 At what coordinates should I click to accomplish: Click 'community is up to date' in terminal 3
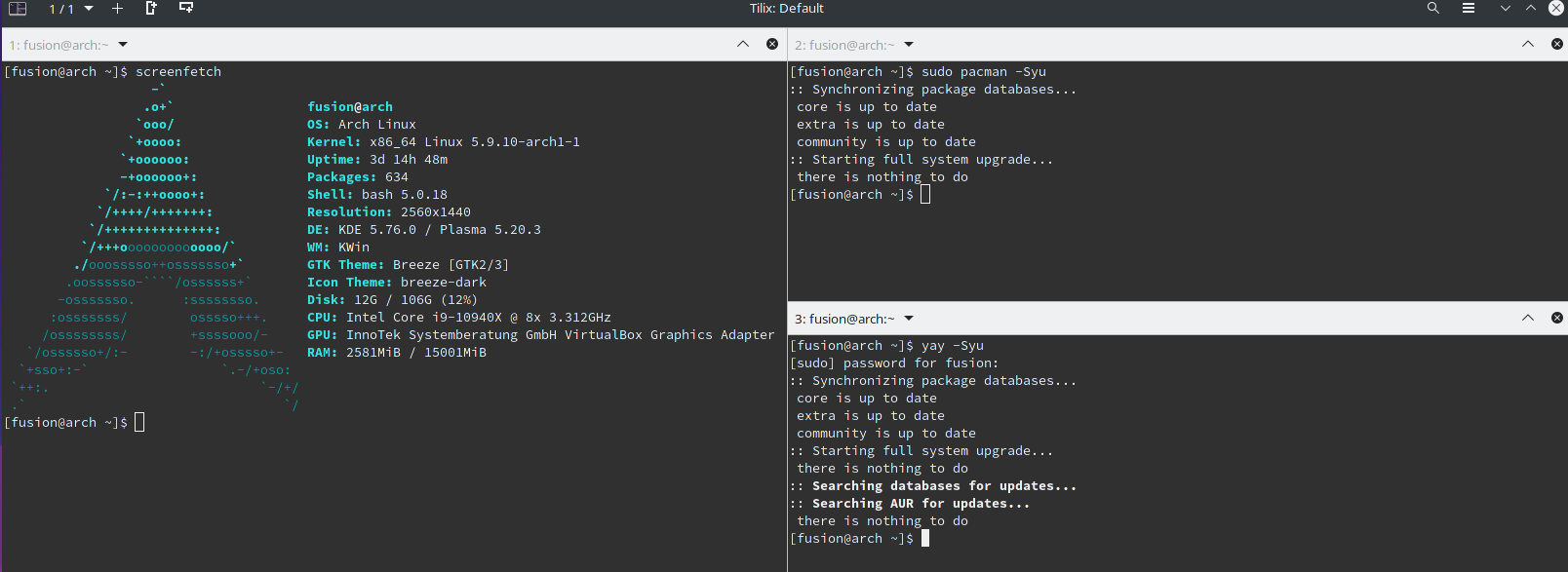tap(886, 434)
